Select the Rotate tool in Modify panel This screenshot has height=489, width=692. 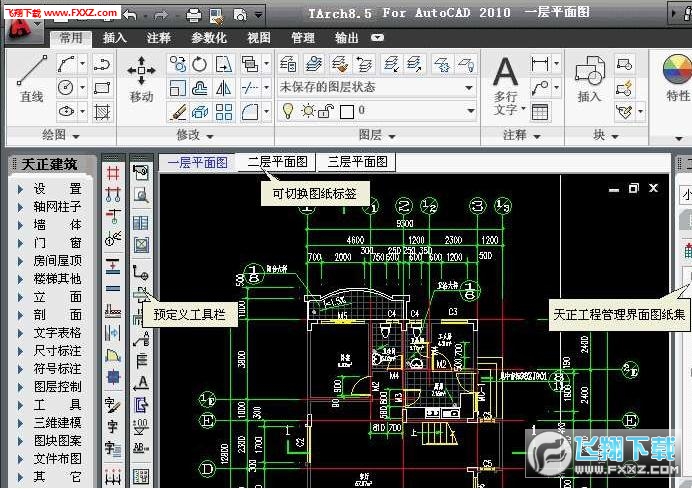(x=199, y=64)
